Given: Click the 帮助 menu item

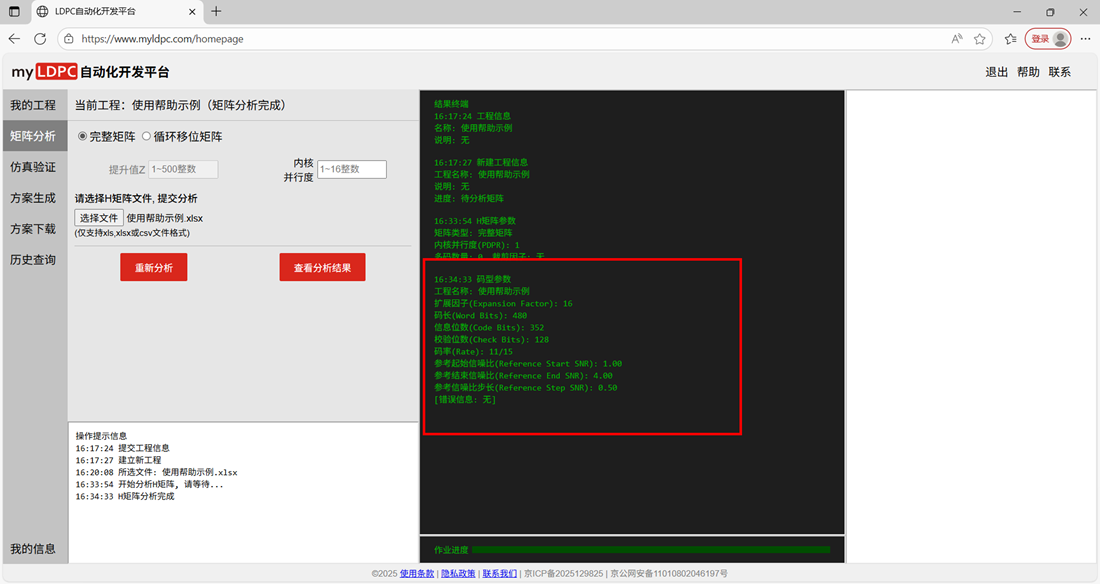Looking at the screenshot, I should (x=1028, y=72).
